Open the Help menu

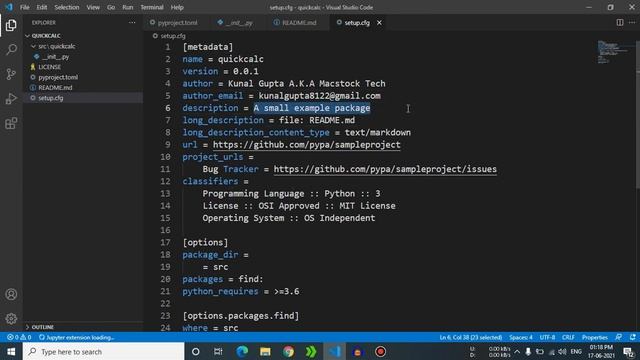177,7
